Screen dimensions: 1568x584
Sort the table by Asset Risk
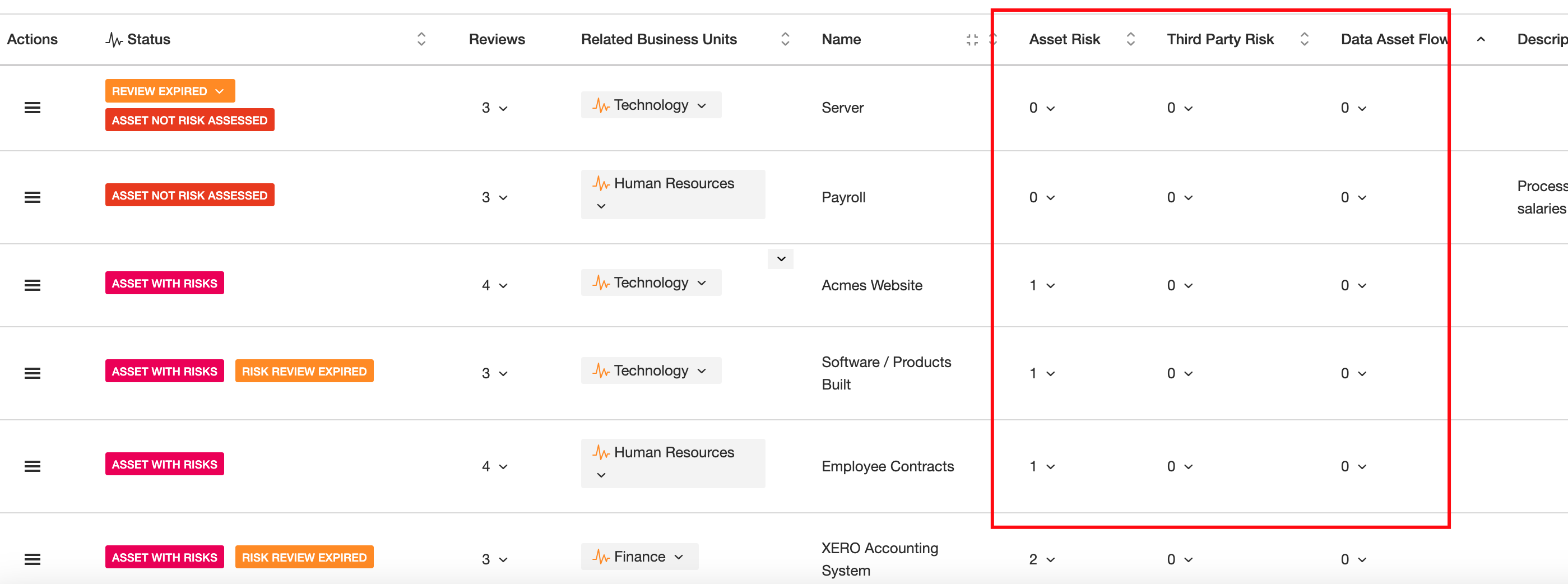[x=1130, y=38]
